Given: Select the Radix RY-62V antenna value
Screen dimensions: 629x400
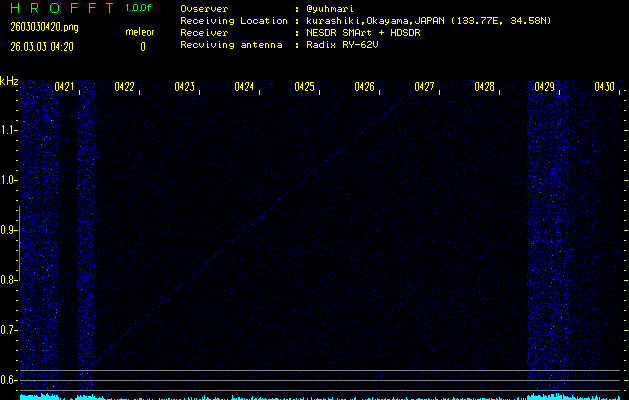Looking at the screenshot, I should pyautogui.click(x=342, y=45).
